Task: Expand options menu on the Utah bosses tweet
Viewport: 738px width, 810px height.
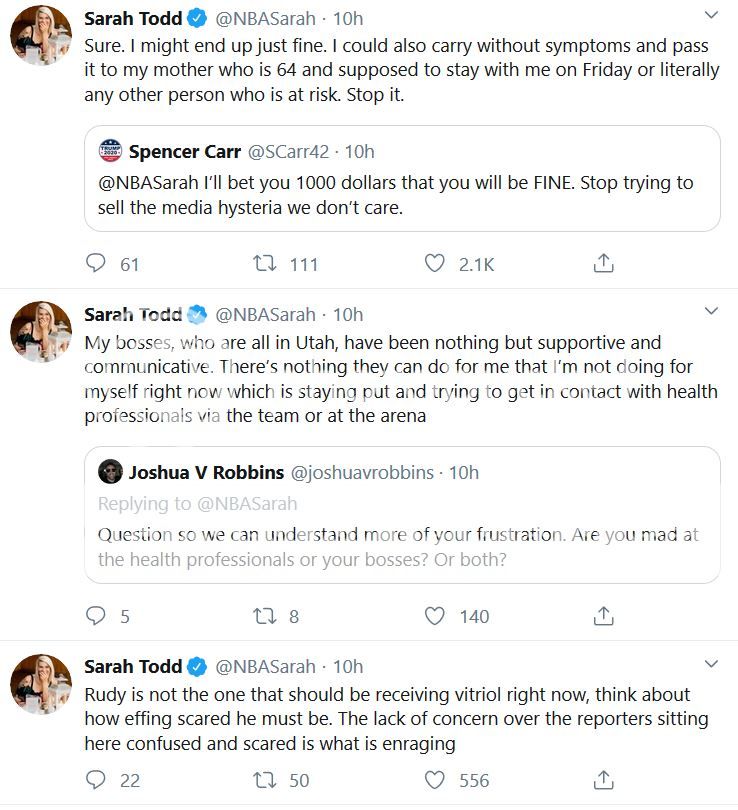Action: pos(711,312)
